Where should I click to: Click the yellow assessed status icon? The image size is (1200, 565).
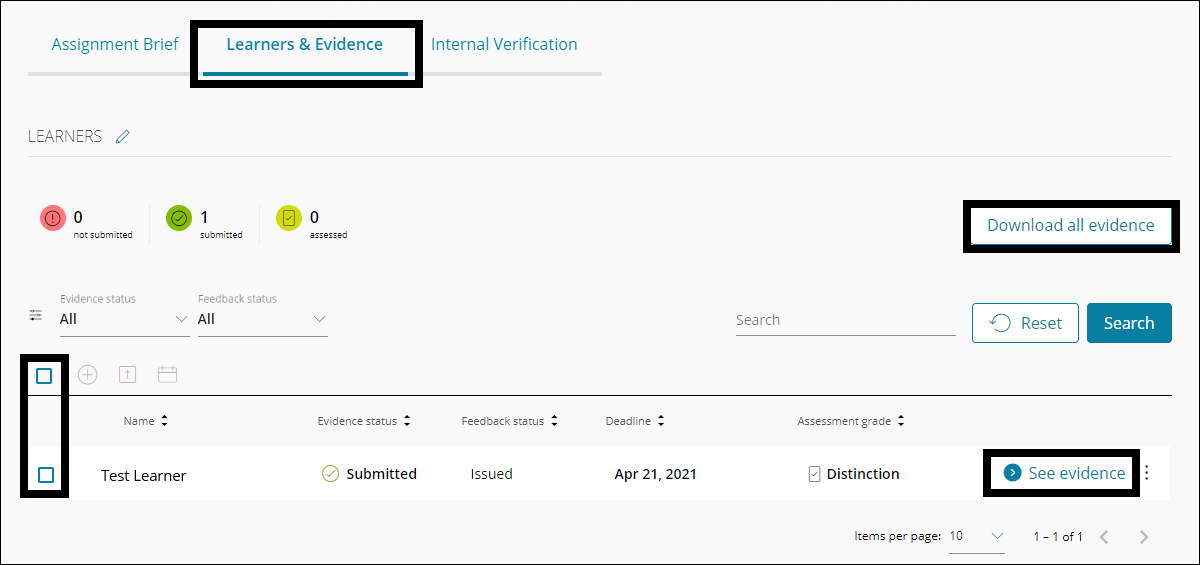point(289,218)
